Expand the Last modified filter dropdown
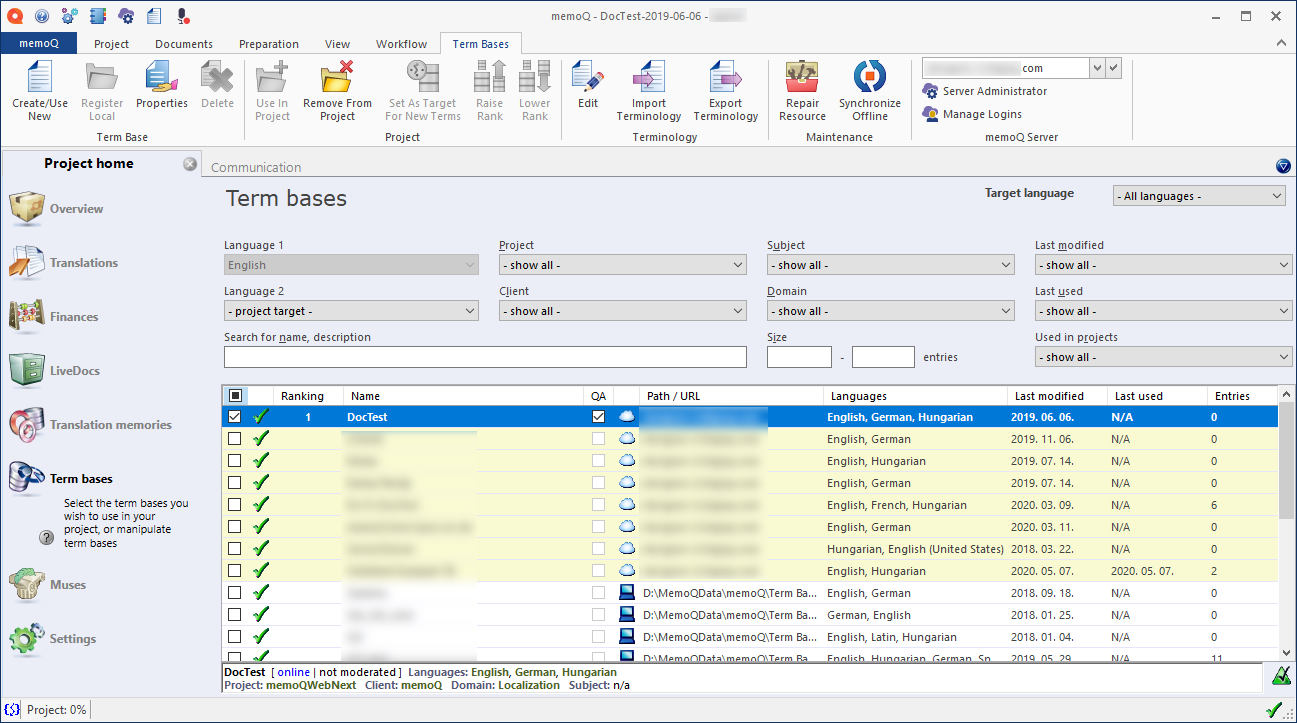This screenshot has height=723, width=1297. pos(1163,265)
